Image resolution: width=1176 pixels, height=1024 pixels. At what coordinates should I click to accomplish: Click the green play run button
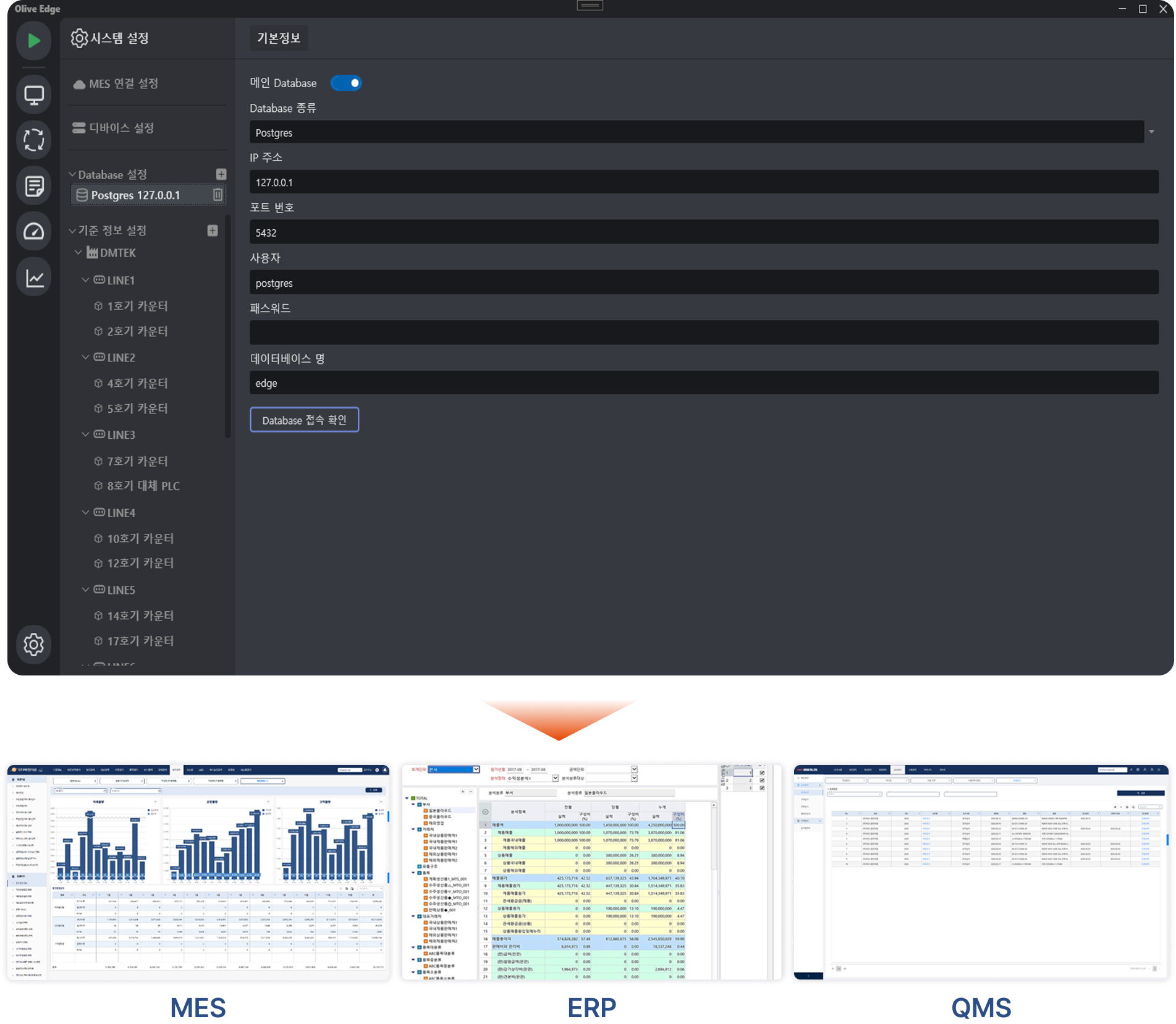point(33,41)
